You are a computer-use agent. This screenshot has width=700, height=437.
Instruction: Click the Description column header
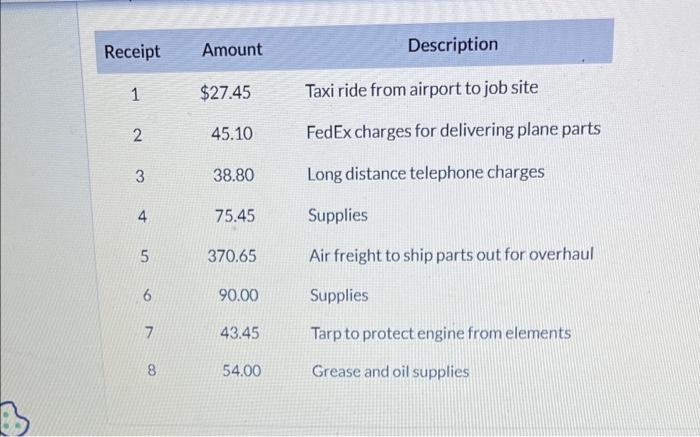tap(452, 44)
